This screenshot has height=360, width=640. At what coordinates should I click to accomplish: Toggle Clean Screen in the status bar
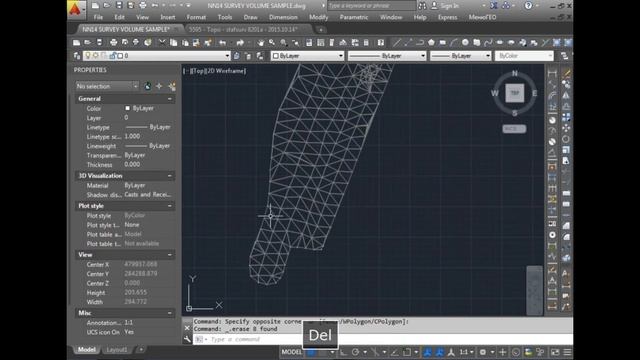[x=555, y=352]
